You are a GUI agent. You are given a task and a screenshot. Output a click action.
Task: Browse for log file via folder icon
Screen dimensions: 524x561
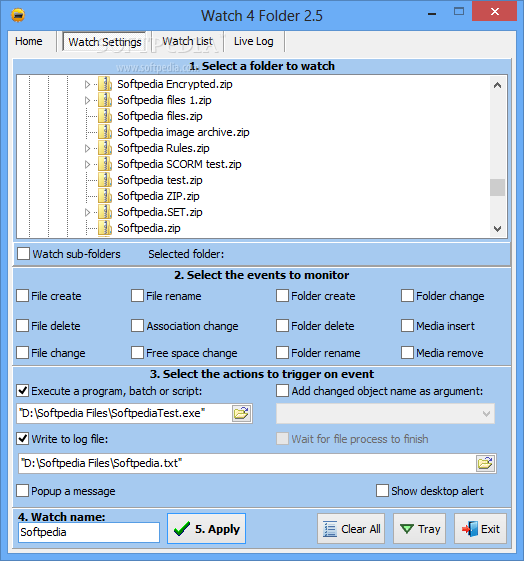tap(486, 464)
